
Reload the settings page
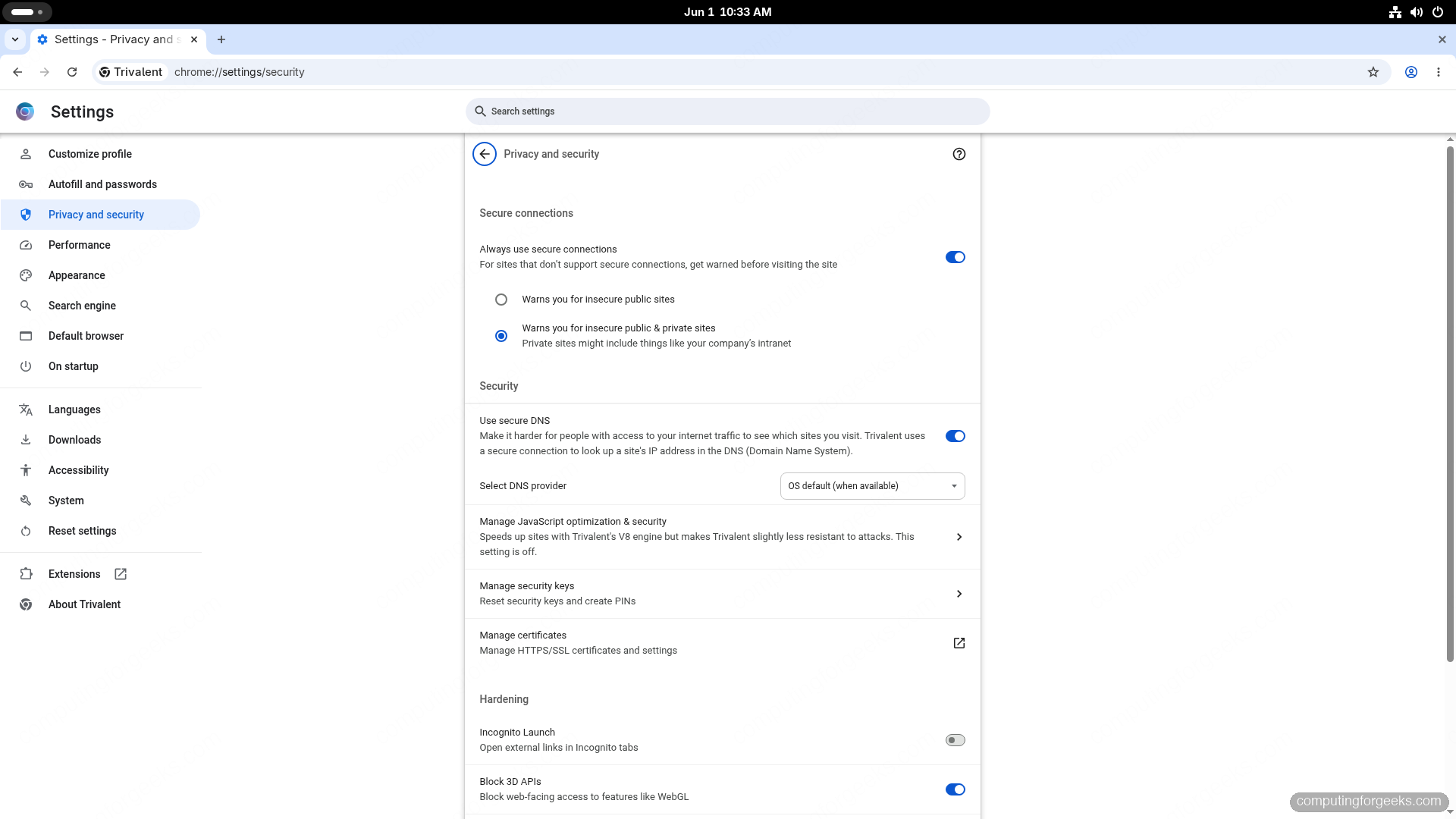tap(72, 72)
